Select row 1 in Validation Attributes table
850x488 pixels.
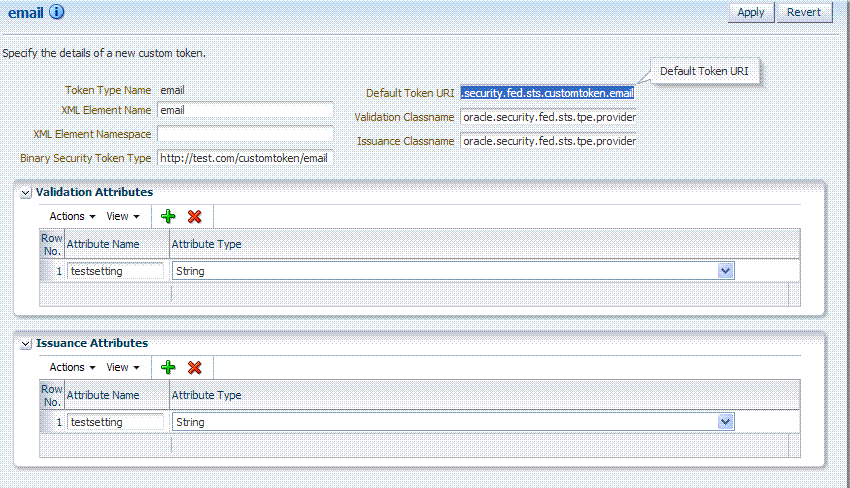click(52, 271)
